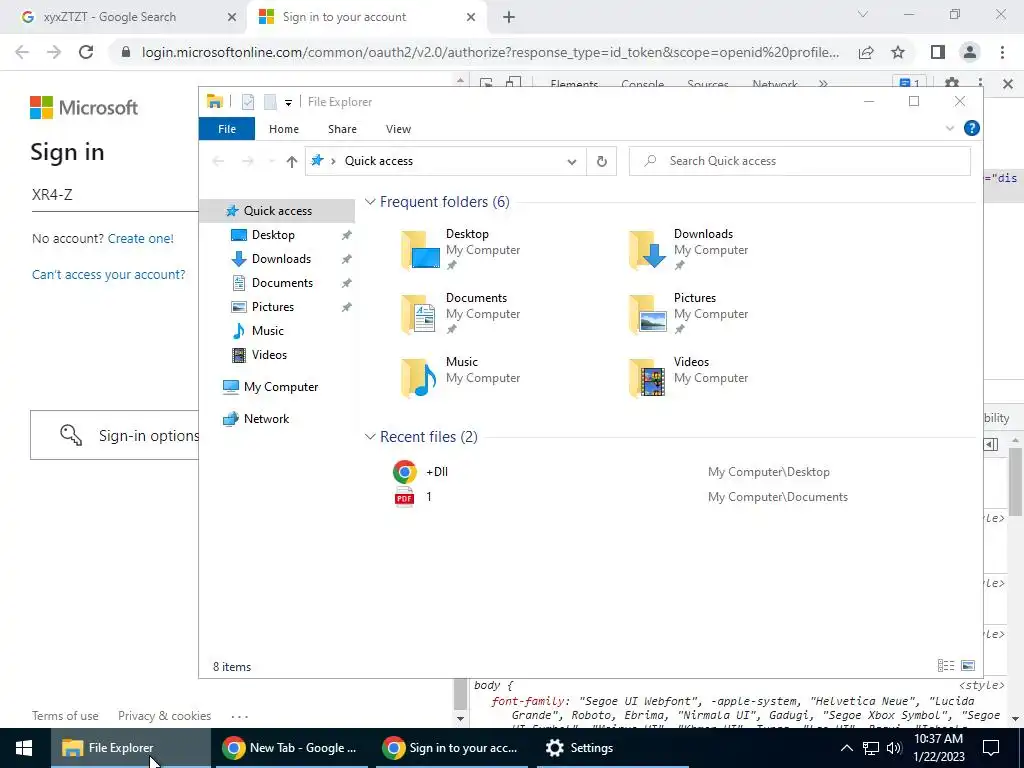
Task: Click 8 items status bar text
Action: tap(232, 667)
